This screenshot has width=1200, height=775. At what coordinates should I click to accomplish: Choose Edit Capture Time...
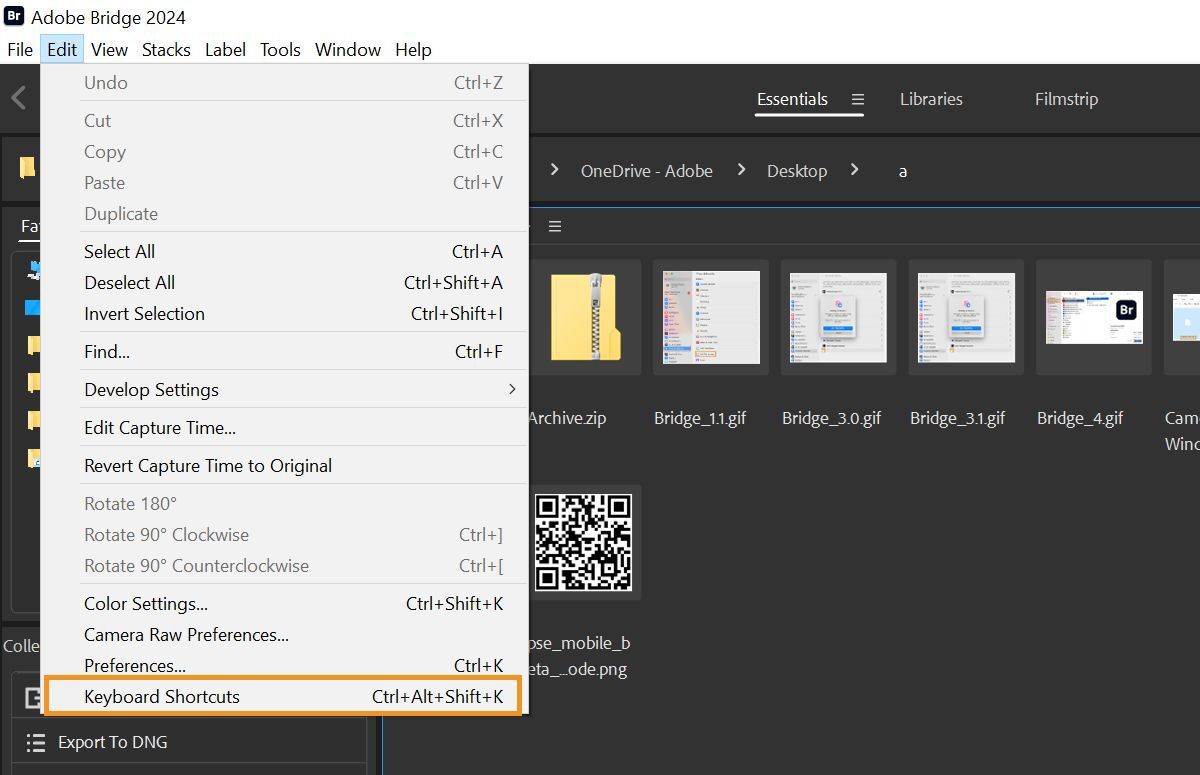(x=285, y=427)
